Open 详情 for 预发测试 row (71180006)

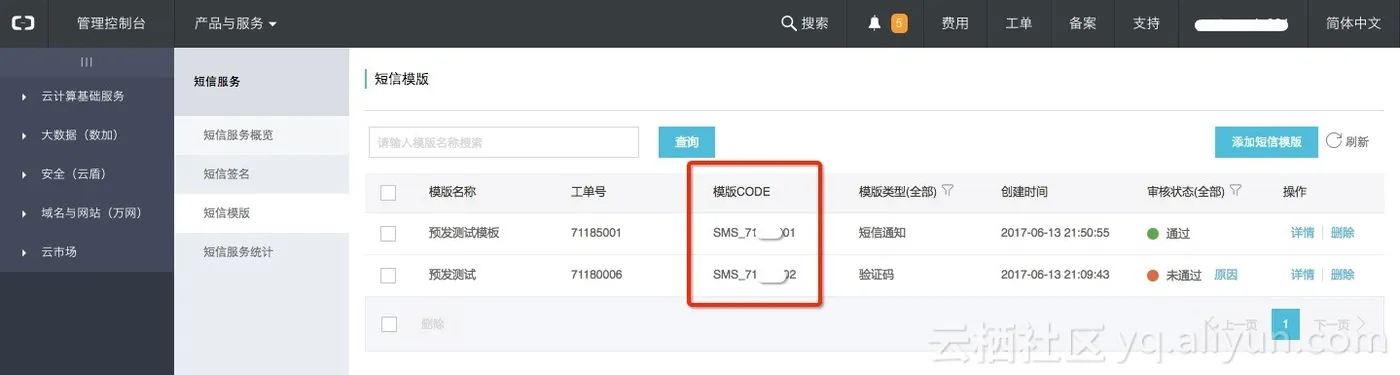[1302, 275]
